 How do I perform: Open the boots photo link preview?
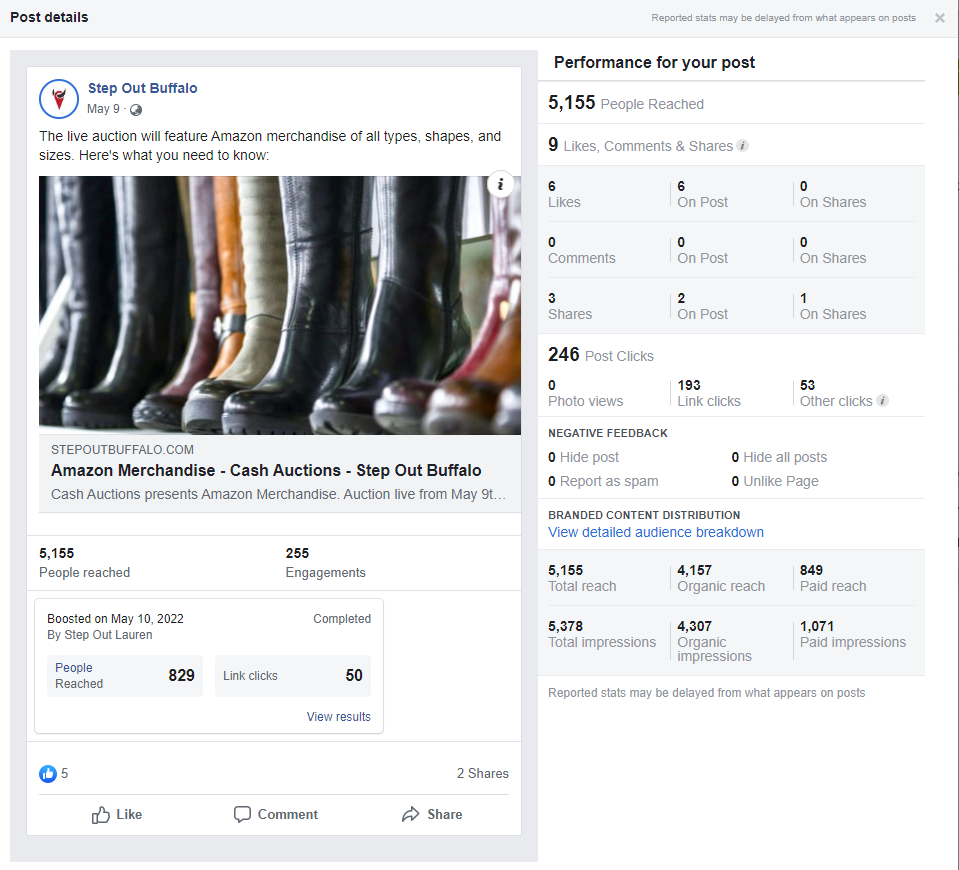280,305
